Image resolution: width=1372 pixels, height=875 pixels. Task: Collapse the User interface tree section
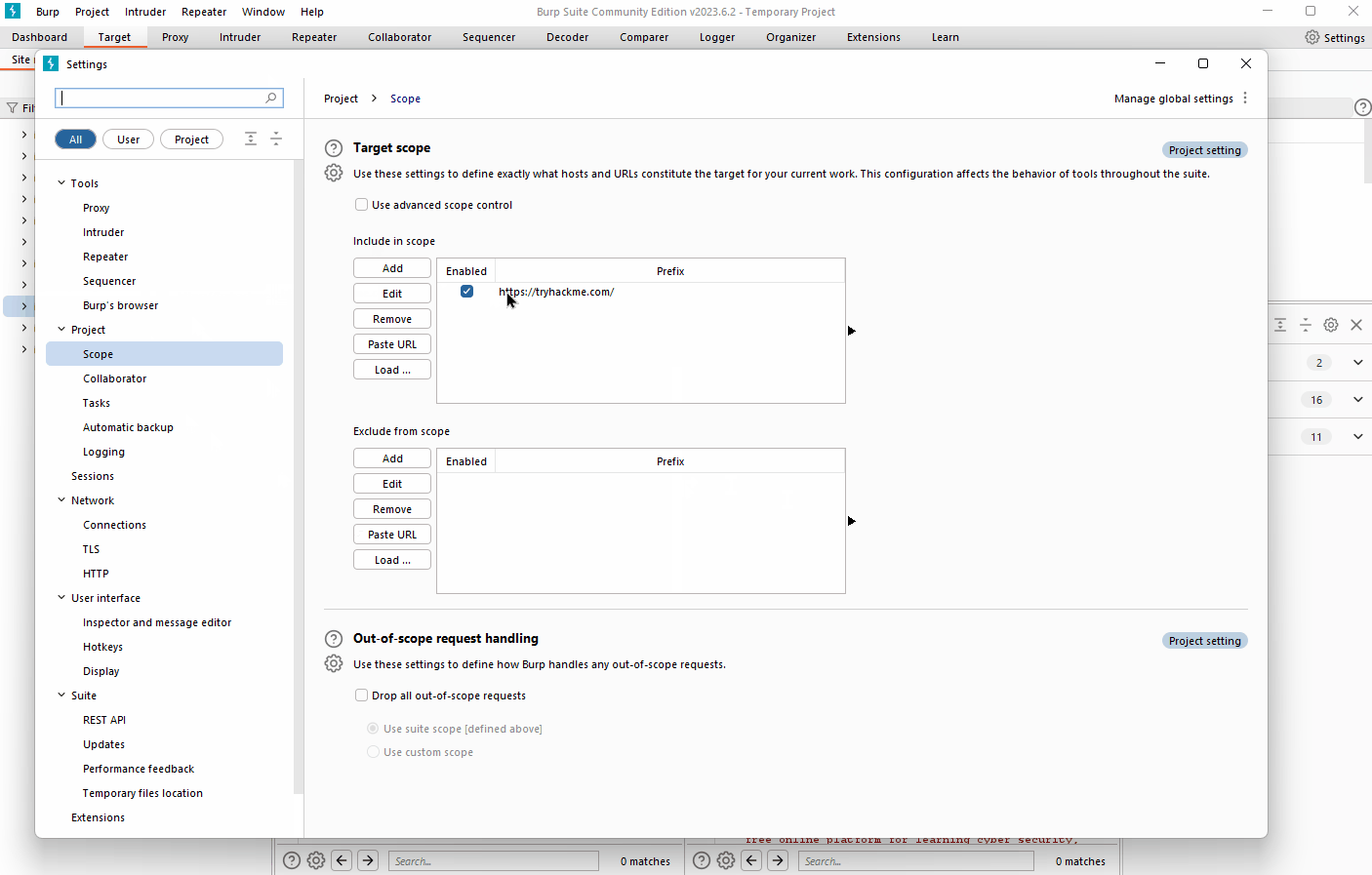(61, 598)
